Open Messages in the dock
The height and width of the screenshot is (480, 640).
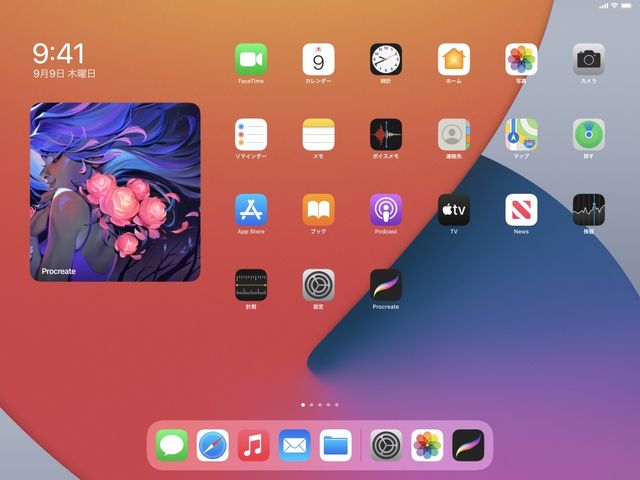click(x=171, y=445)
